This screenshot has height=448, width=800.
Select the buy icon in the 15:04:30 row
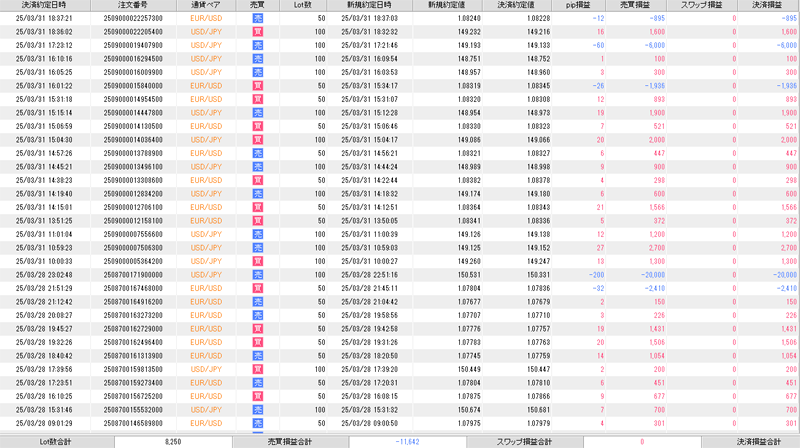click(x=258, y=140)
